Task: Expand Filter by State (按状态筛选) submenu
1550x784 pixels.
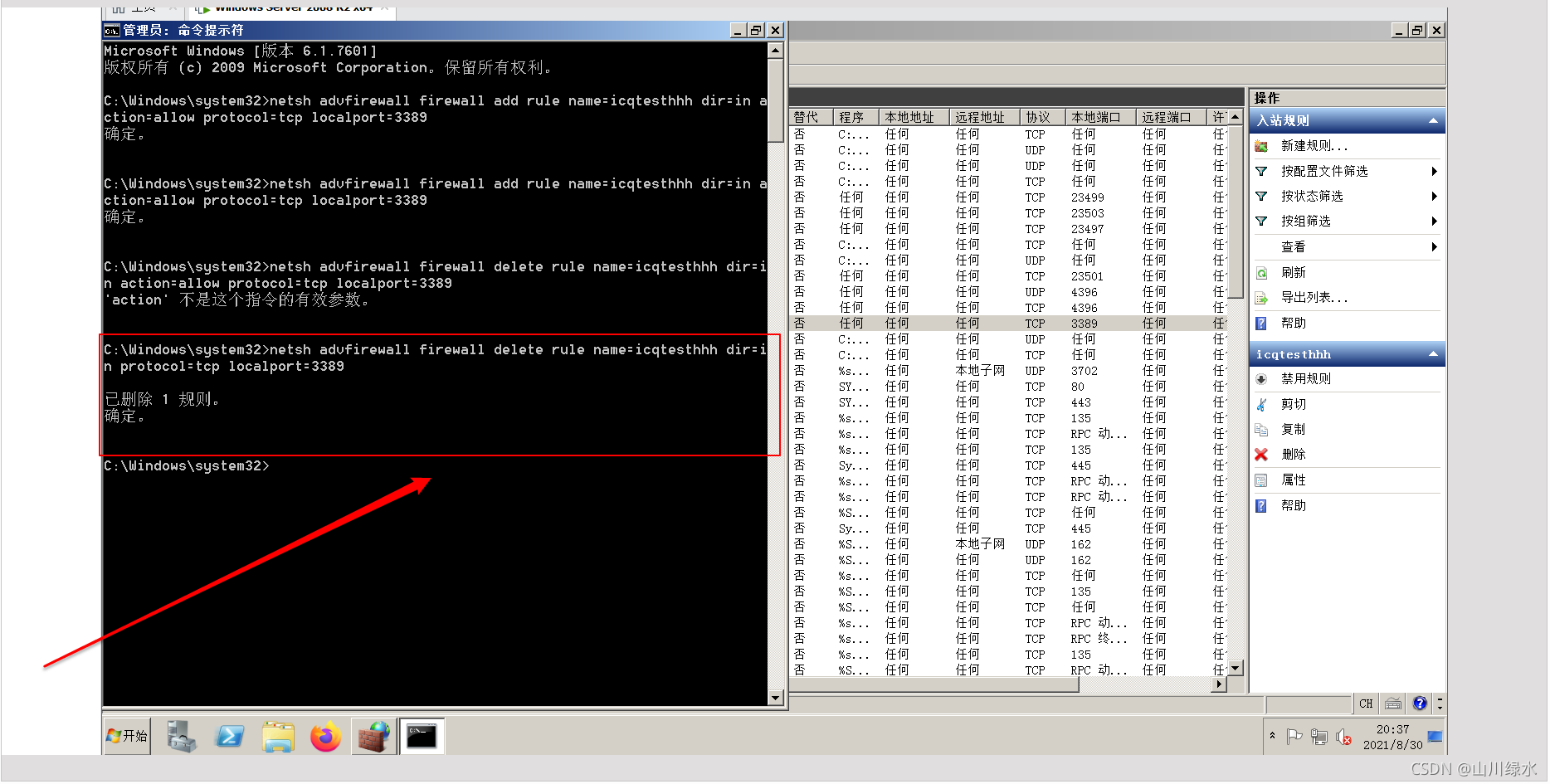Action: pyautogui.click(x=1434, y=197)
